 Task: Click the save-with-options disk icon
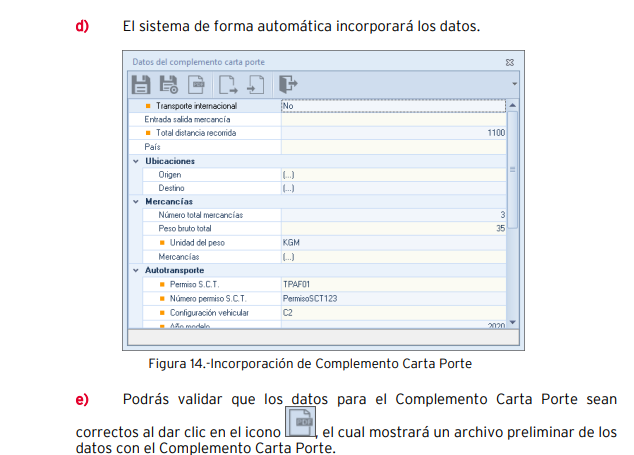click(169, 83)
